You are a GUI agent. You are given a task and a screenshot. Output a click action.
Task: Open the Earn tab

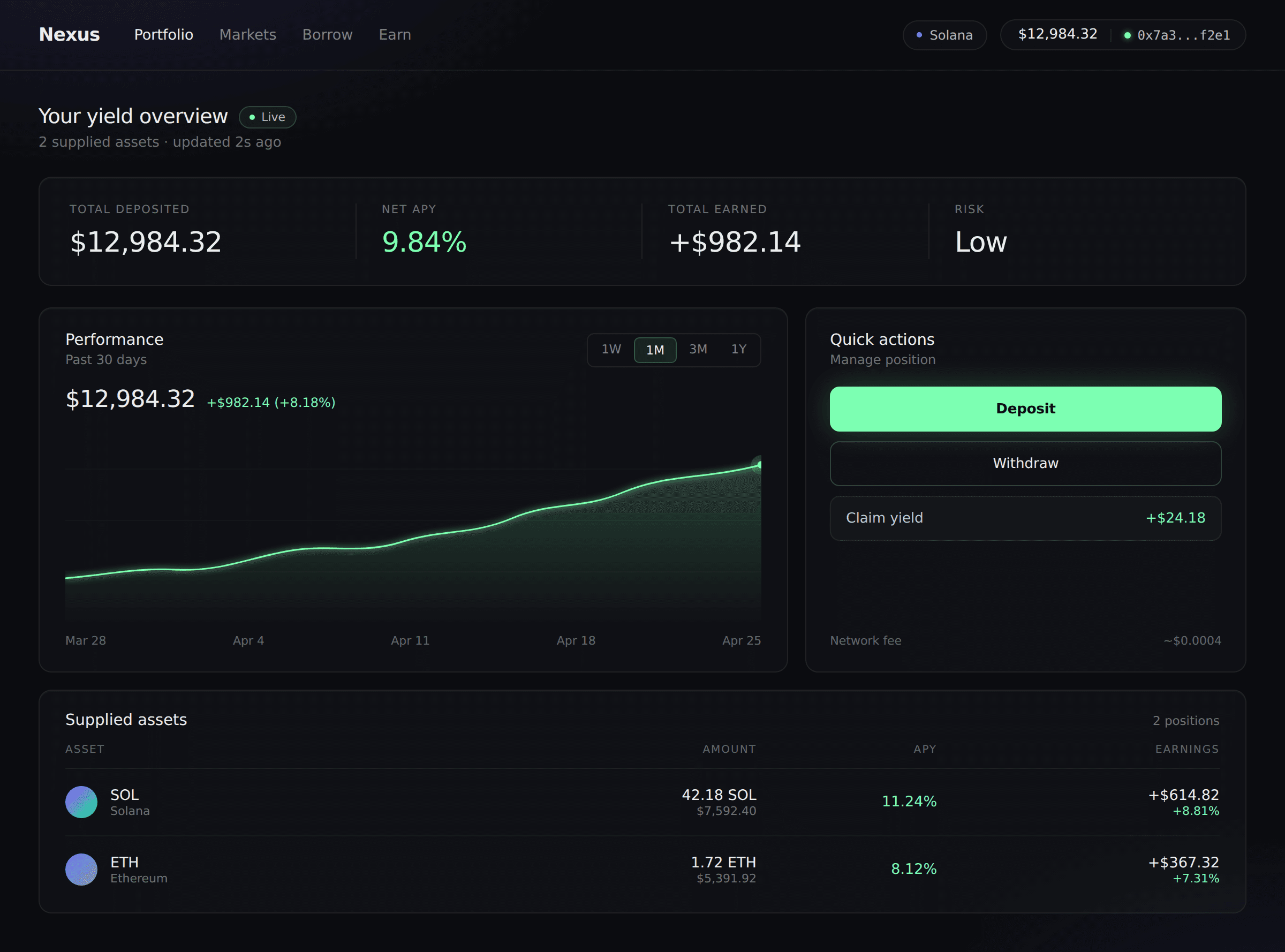pyautogui.click(x=395, y=35)
